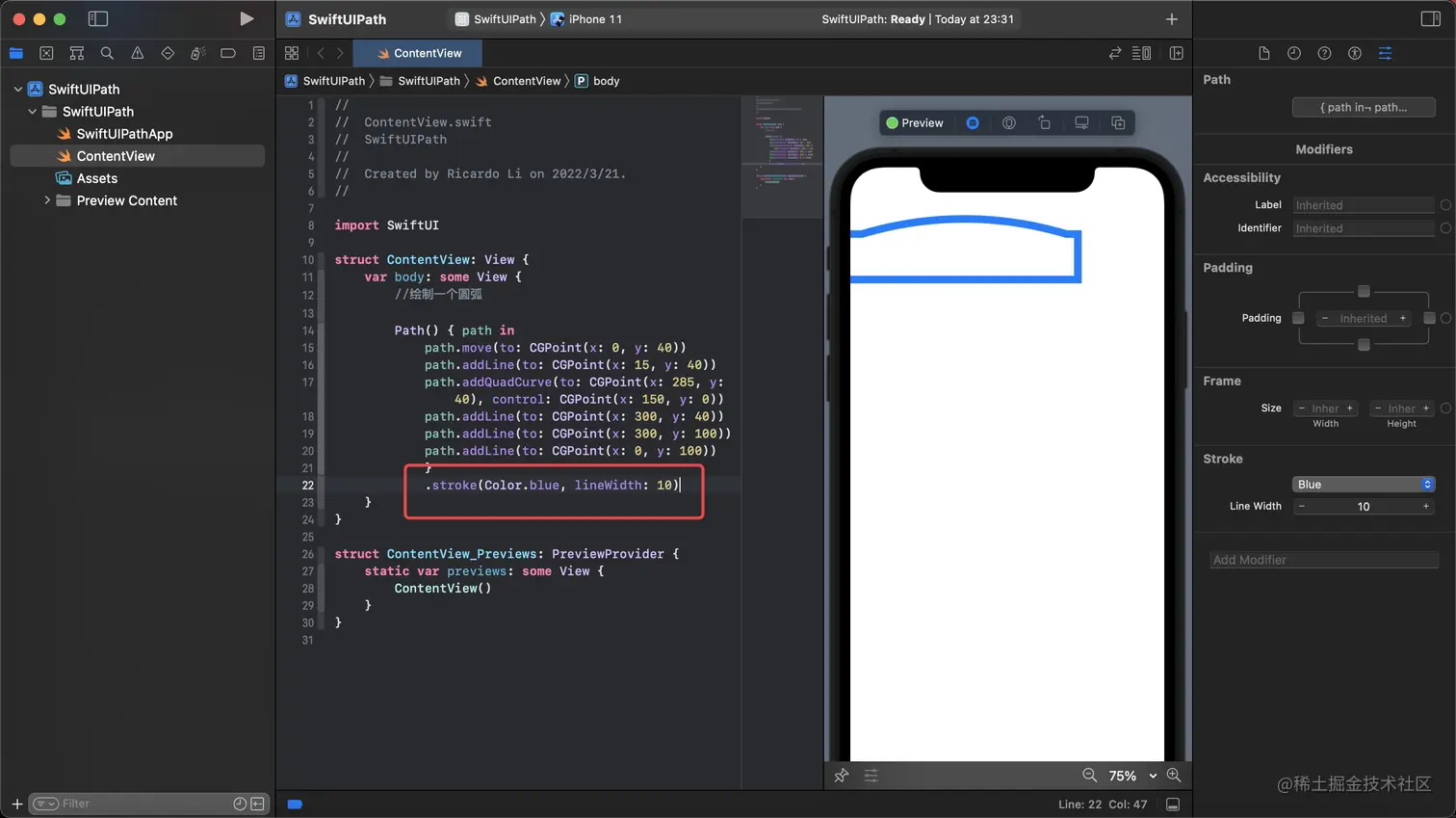Open the Test navigator diamond icon
The width and height of the screenshot is (1456, 818).
click(168, 53)
